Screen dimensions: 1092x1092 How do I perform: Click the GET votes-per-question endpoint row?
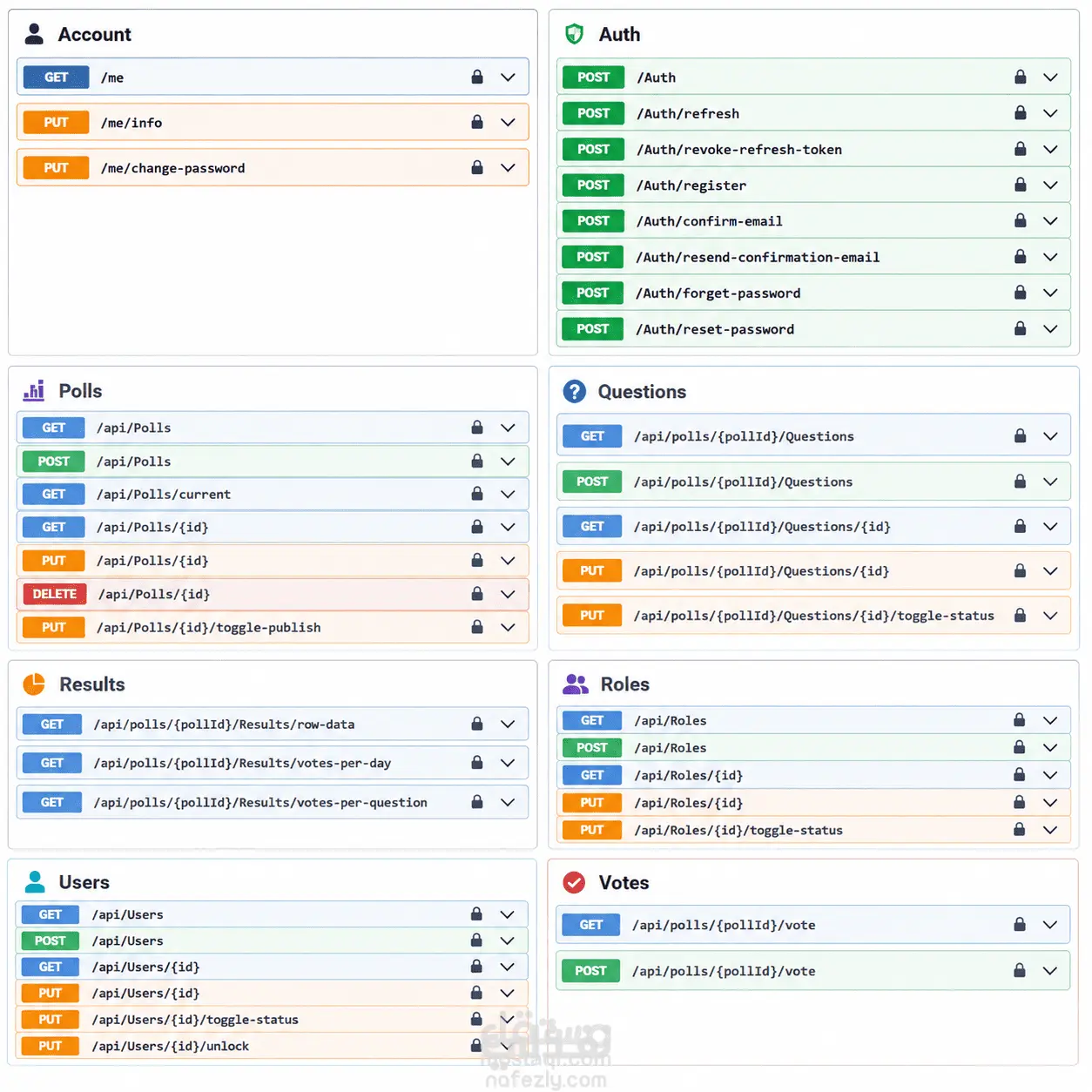(x=273, y=802)
